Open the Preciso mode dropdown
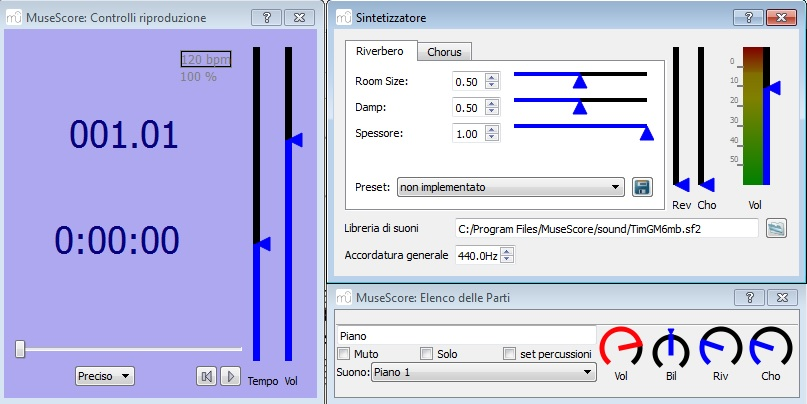The width and height of the screenshot is (807, 404). pyautogui.click(x=105, y=376)
